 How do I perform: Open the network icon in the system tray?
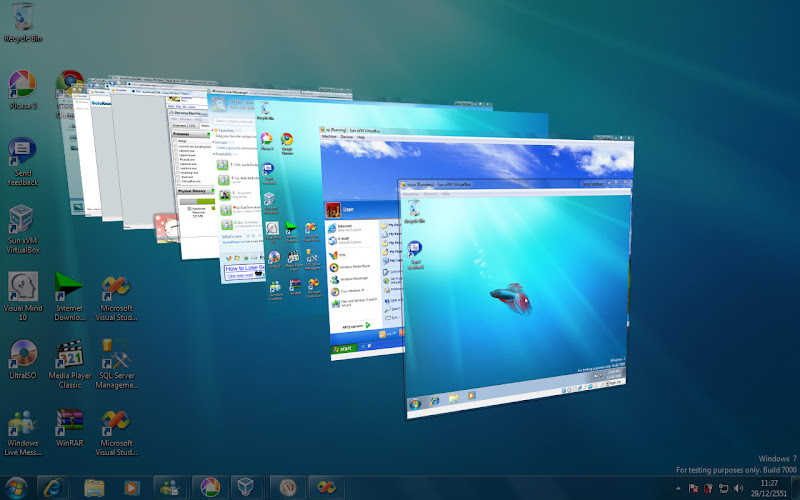(723, 488)
